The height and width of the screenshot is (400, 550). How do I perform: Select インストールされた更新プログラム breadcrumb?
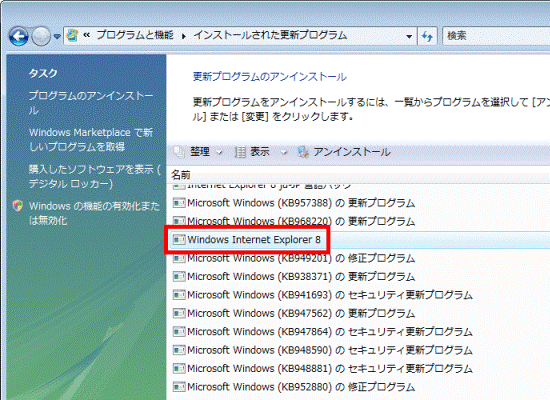coord(270,35)
